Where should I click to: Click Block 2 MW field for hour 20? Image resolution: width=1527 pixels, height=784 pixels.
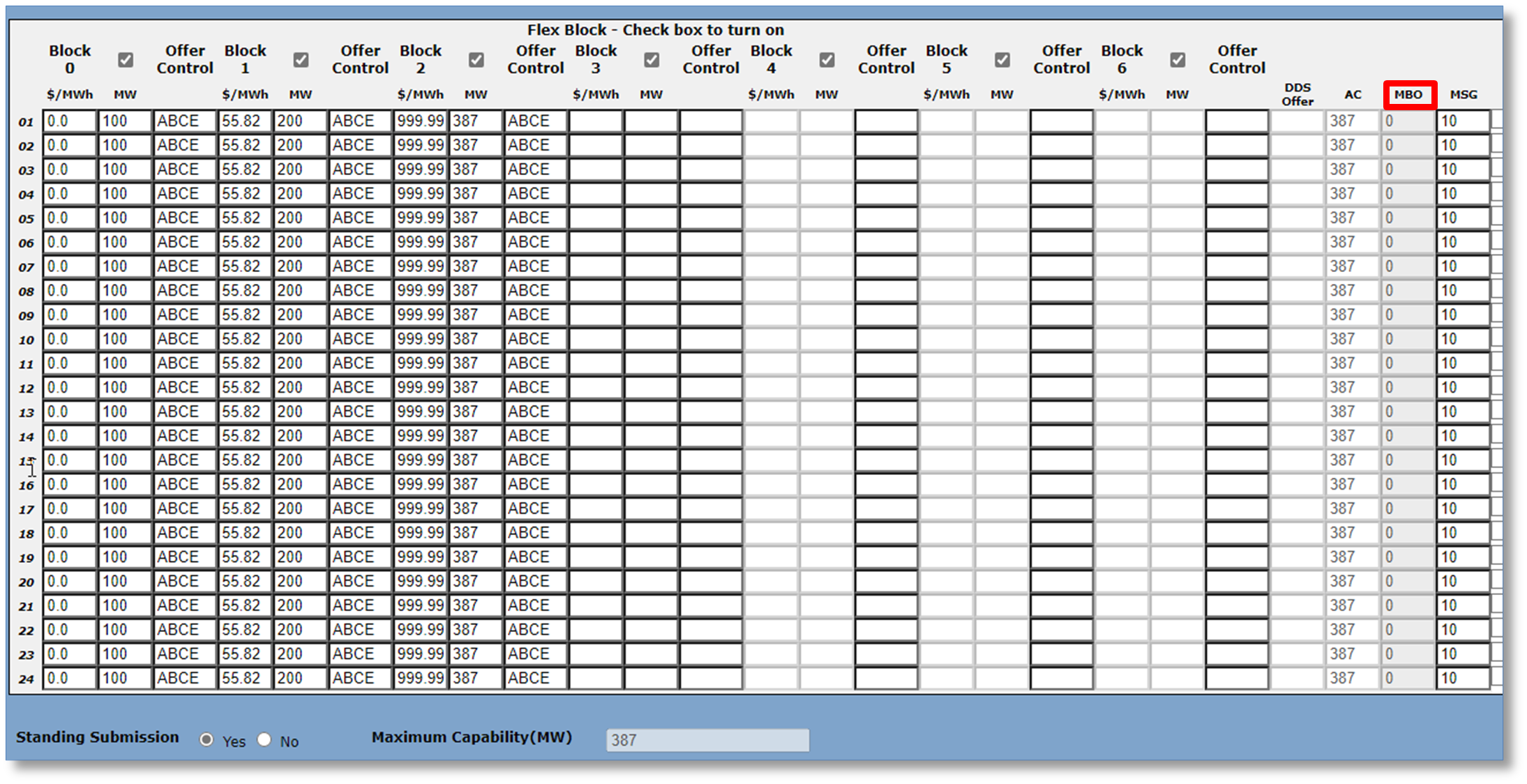coord(475,582)
